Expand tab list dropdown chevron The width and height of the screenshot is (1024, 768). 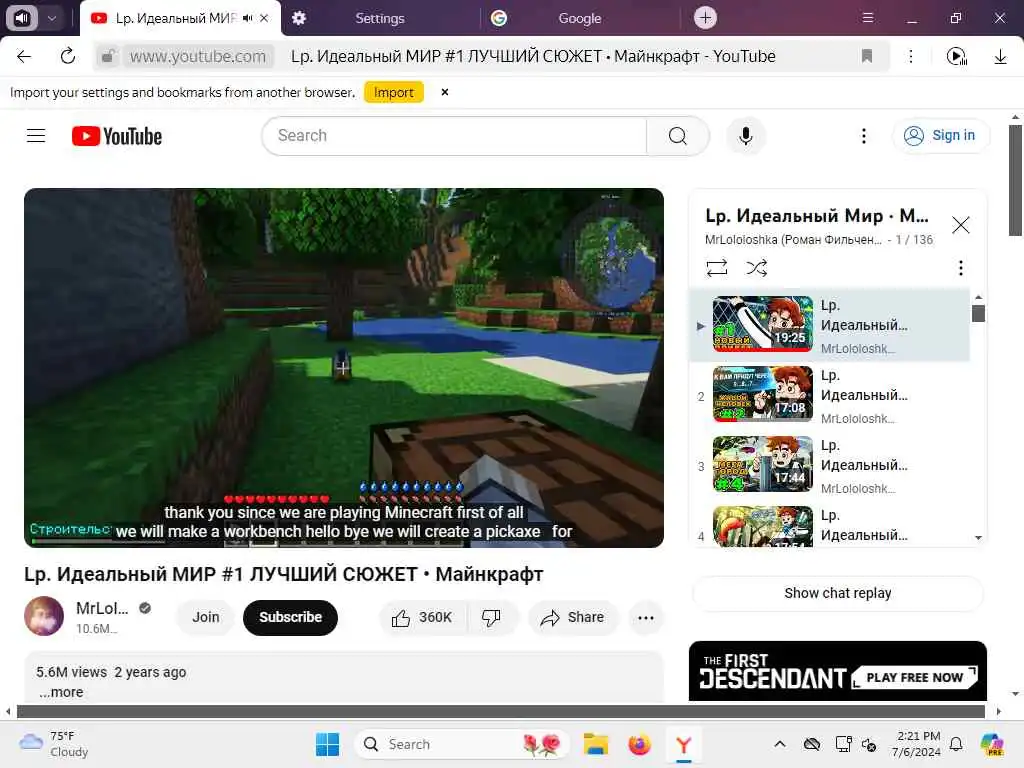(x=52, y=18)
